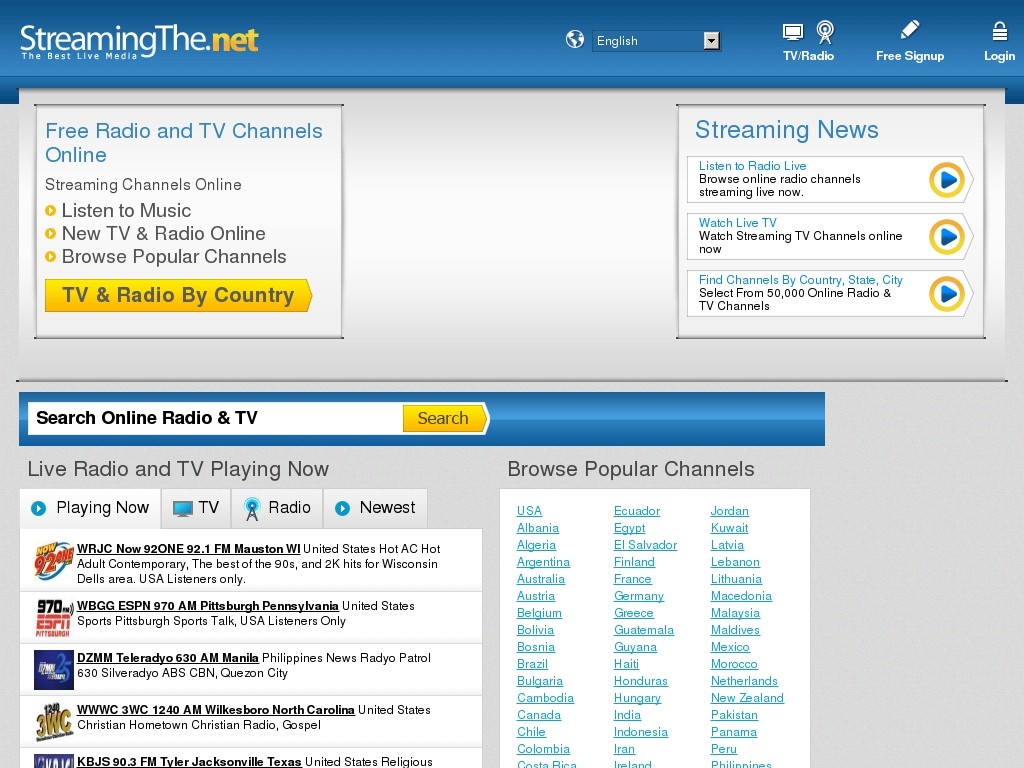Browse channels for Ecuador

(x=637, y=511)
